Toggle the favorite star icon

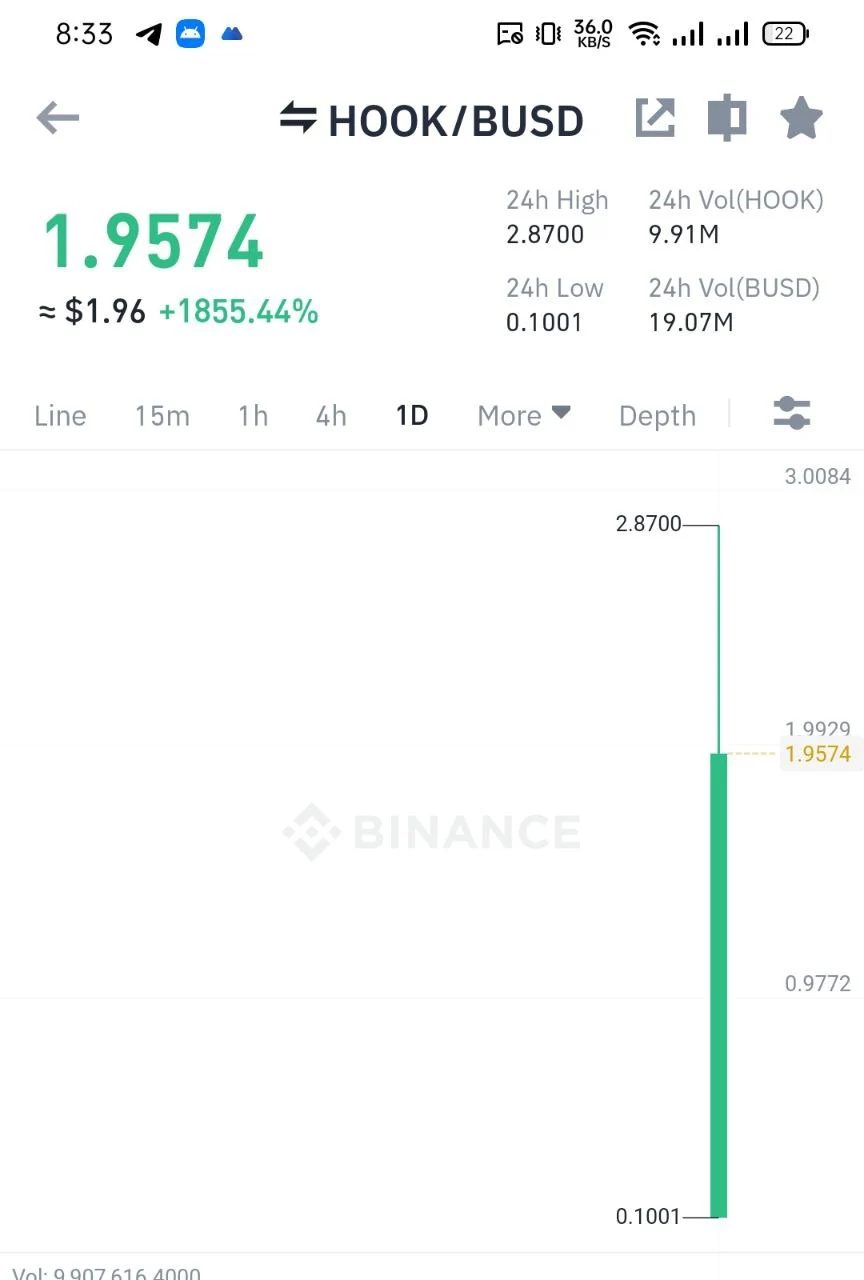click(801, 118)
